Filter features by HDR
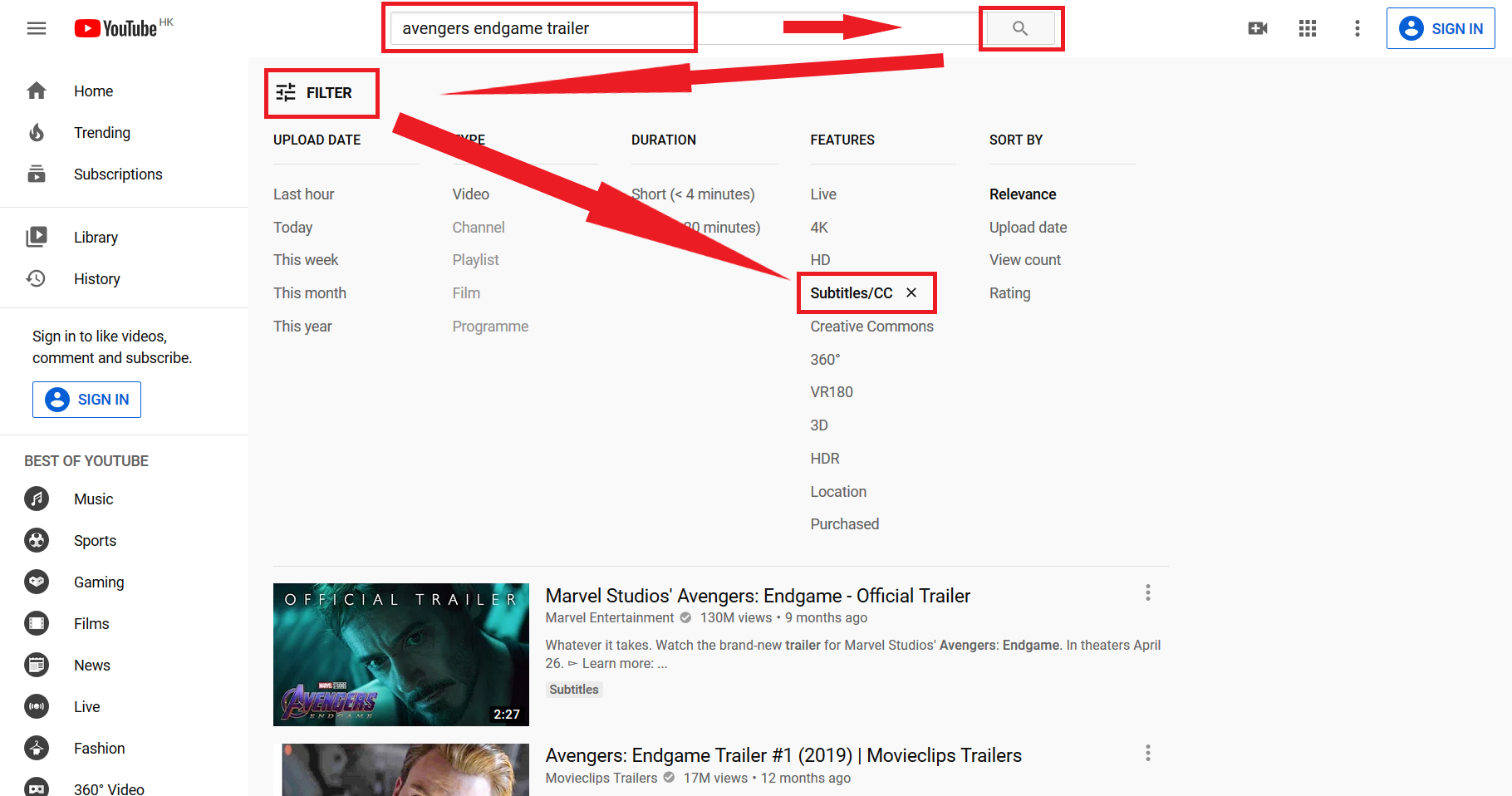Viewport: 1512px width, 796px height. pos(825,458)
